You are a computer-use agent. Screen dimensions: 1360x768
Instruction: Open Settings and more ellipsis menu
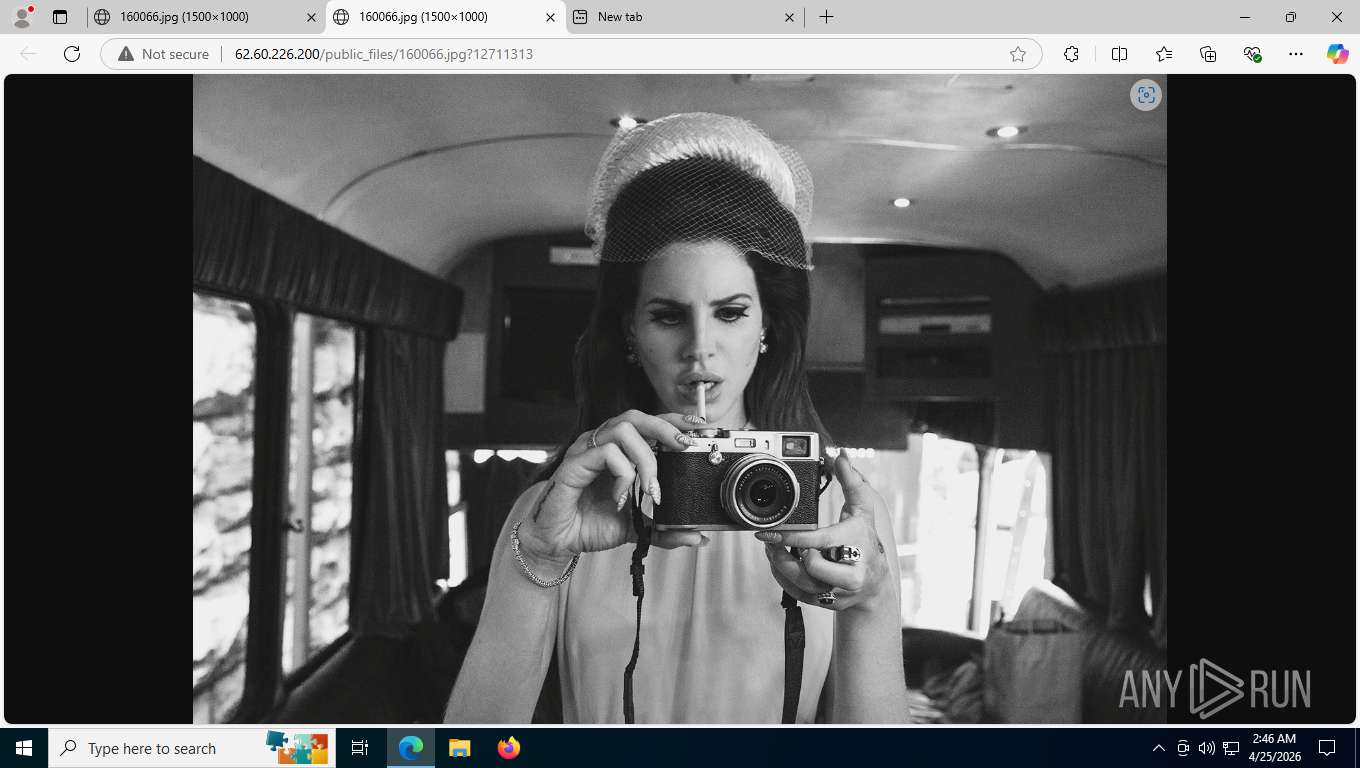[x=1296, y=54]
